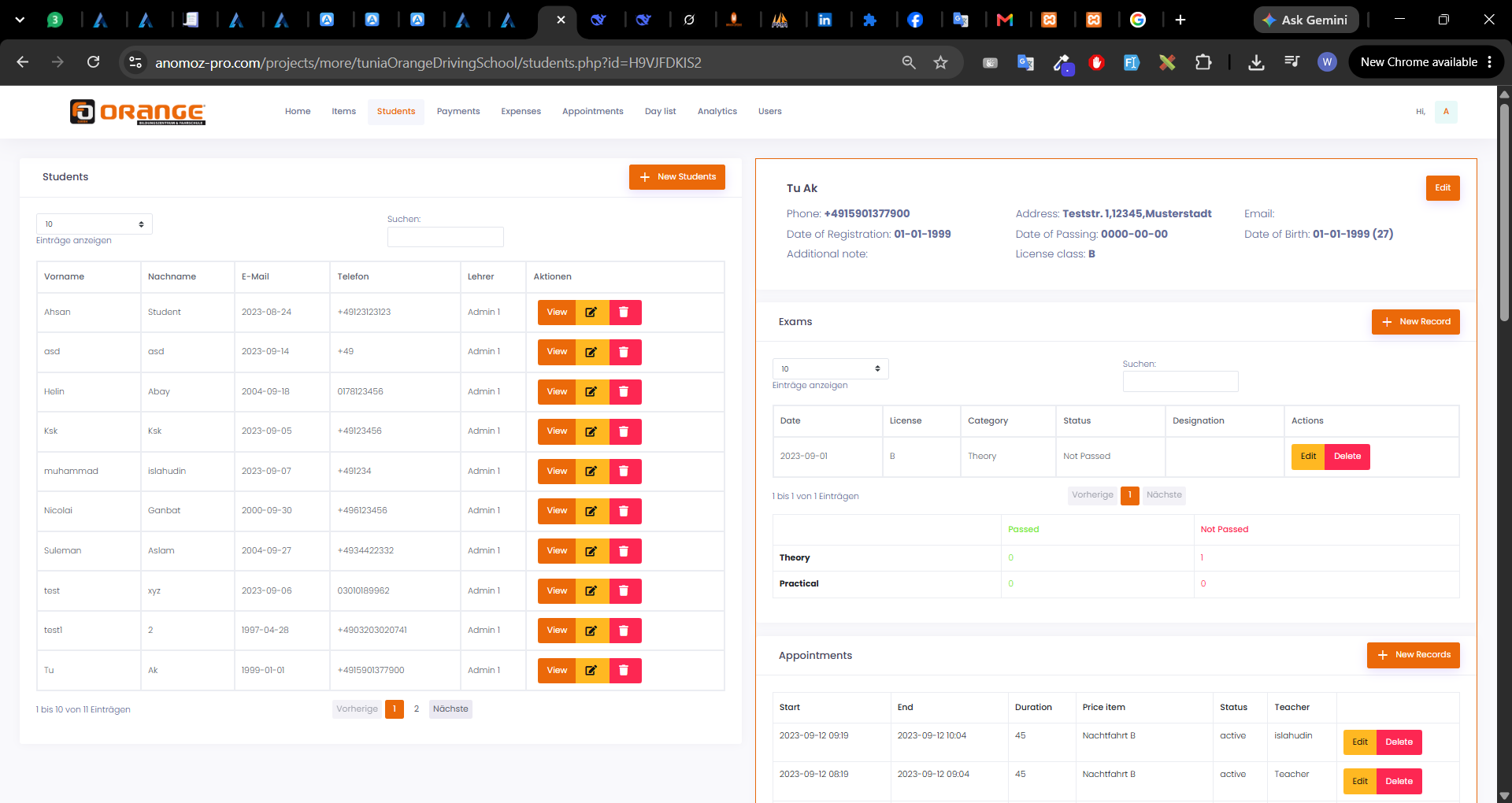Click the Orange driving school logo
Viewport: 1512px width, 803px height.
138,112
